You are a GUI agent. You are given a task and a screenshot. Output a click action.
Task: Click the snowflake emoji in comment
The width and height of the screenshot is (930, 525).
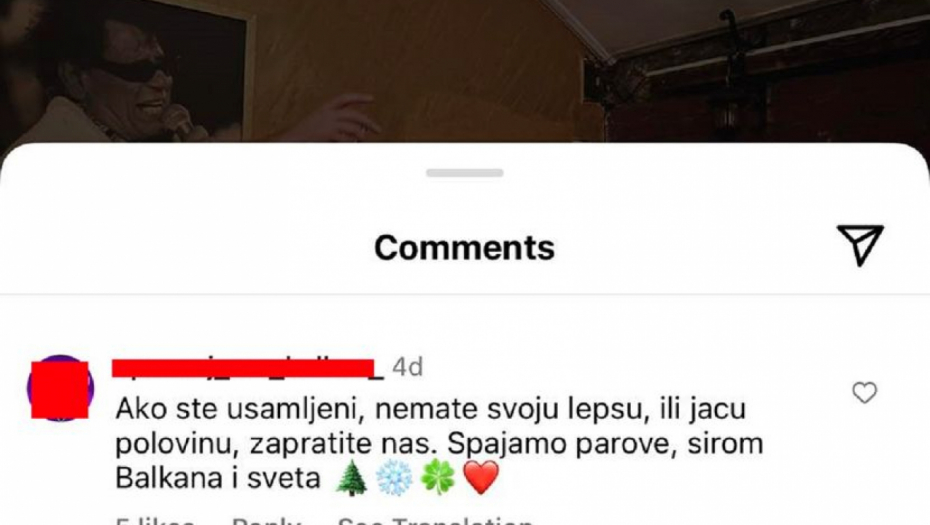pos(394,478)
